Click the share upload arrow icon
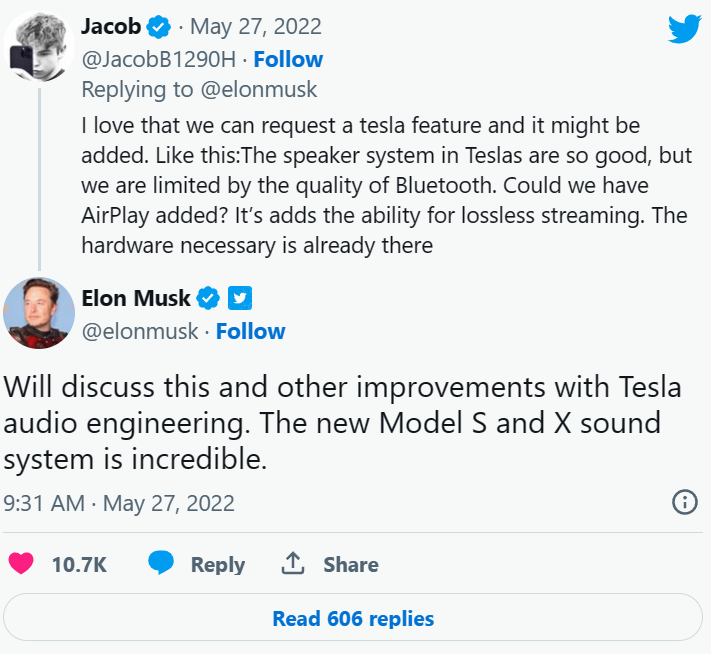The height and width of the screenshot is (654, 711). click(x=292, y=564)
